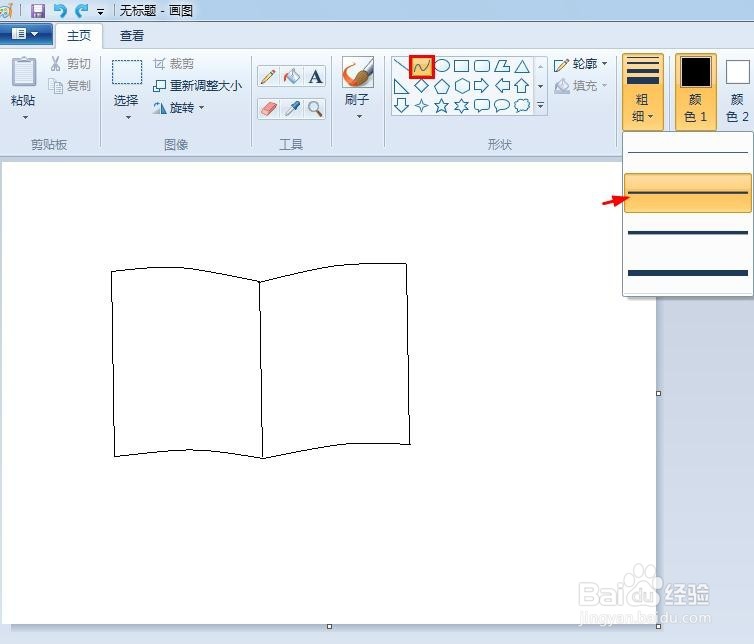Switch to the 查看 tab
The height and width of the screenshot is (644, 754).
coord(132,36)
